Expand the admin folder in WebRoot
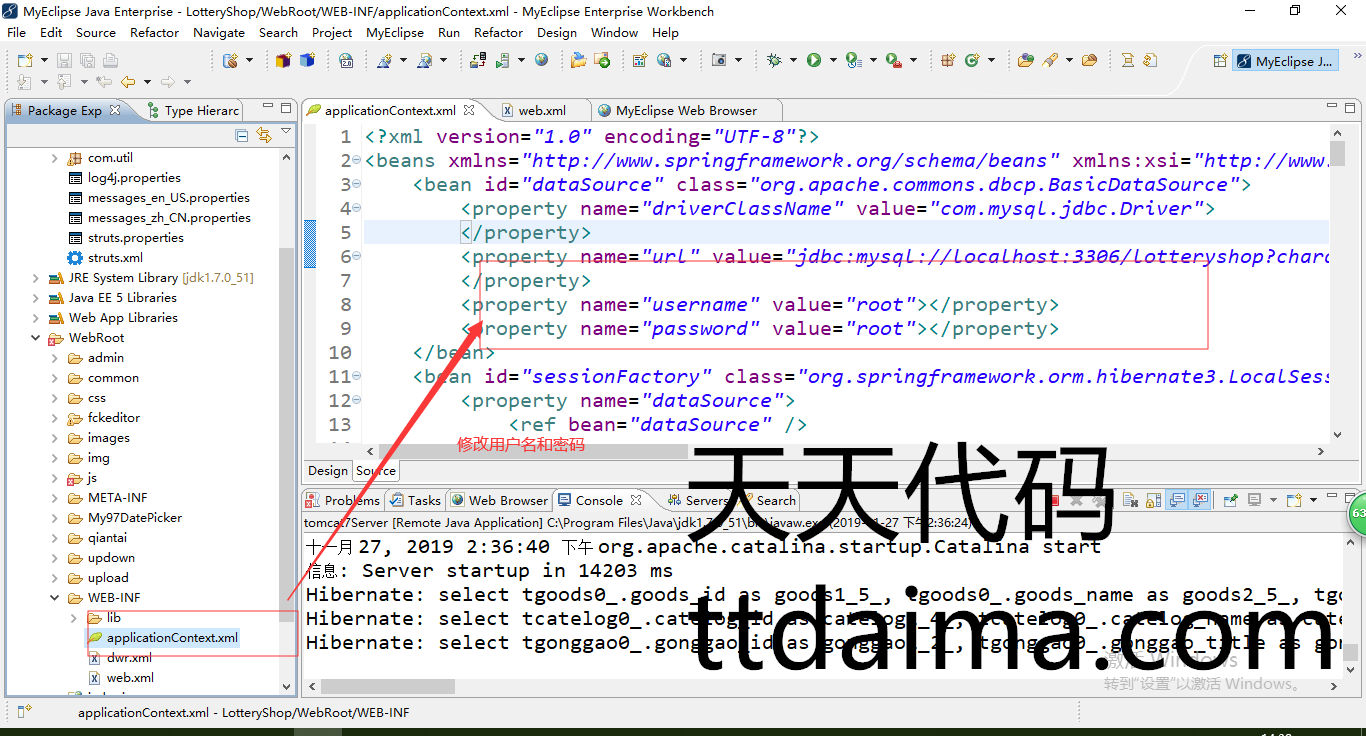 [55, 358]
